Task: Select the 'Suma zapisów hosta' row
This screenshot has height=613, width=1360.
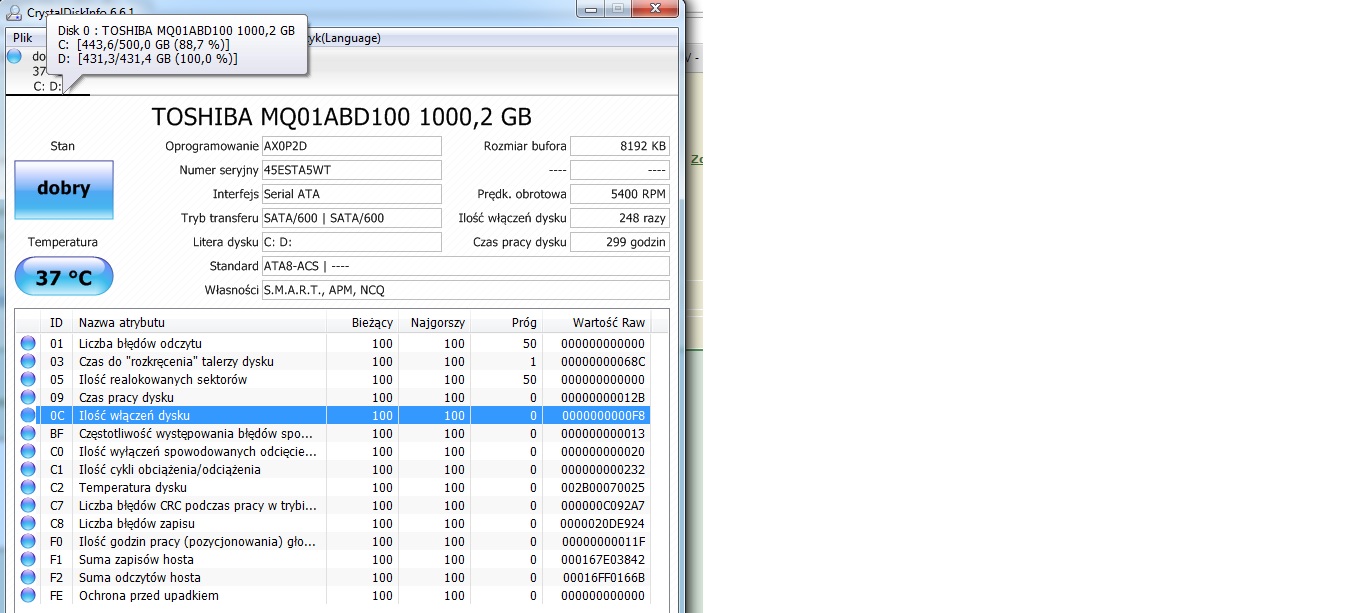Action: point(333,559)
